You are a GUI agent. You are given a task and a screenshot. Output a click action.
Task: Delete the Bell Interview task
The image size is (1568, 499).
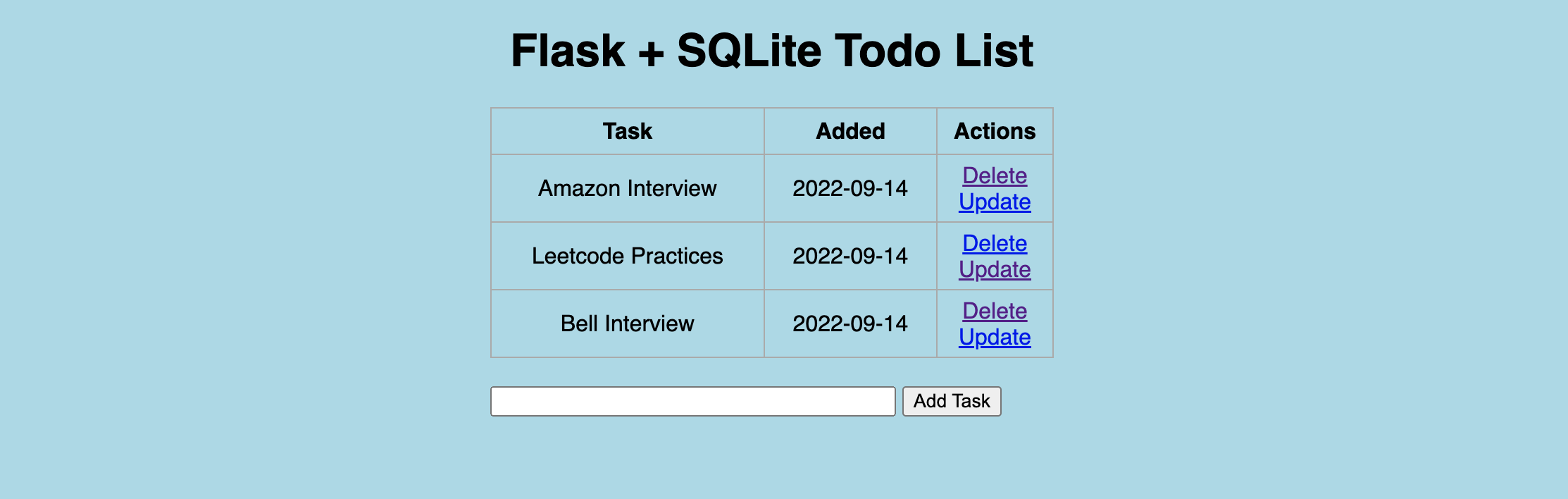995,310
